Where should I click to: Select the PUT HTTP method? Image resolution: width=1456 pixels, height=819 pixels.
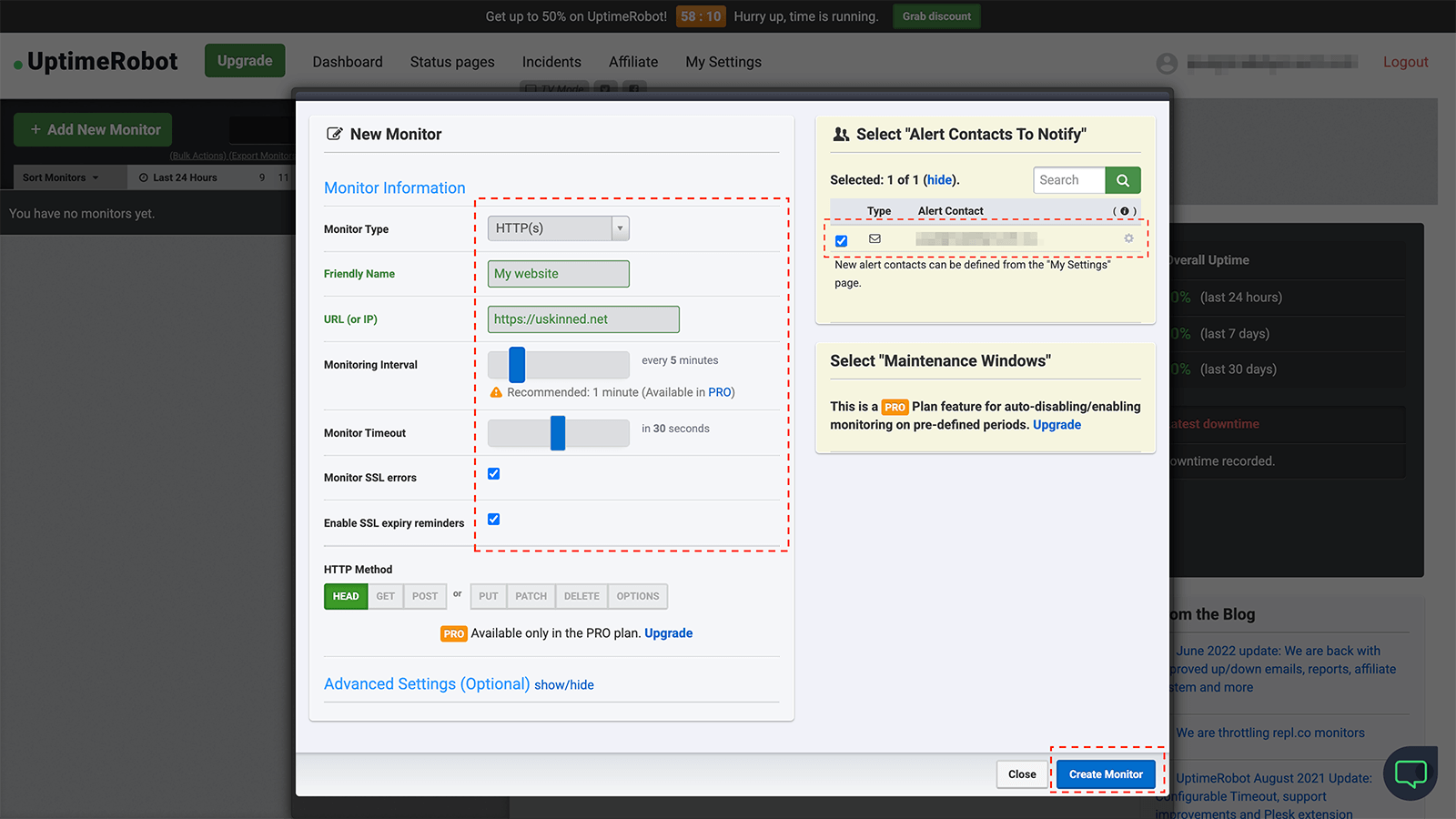[x=489, y=596]
